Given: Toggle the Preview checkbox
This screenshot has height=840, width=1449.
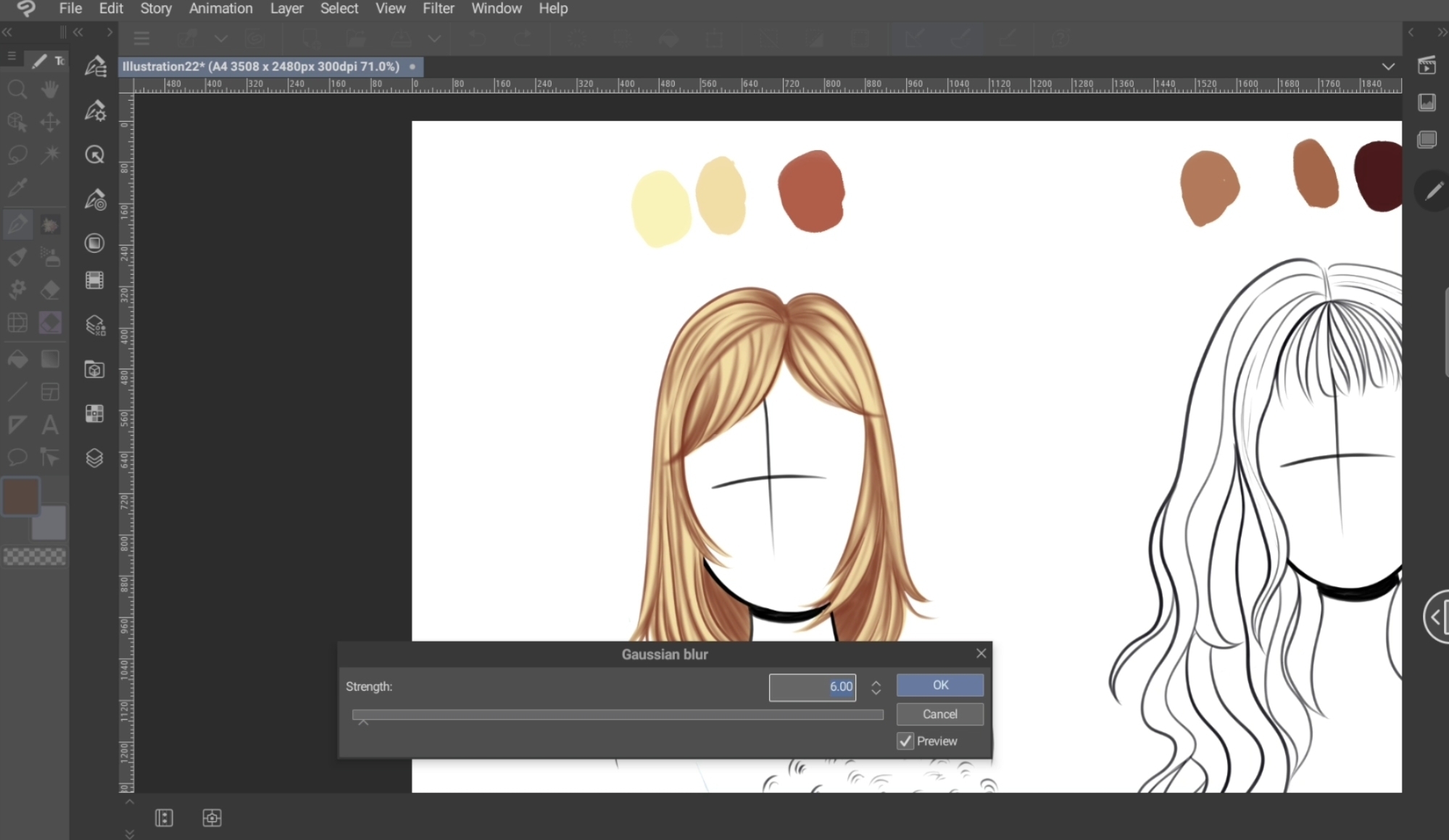Looking at the screenshot, I should [x=905, y=741].
